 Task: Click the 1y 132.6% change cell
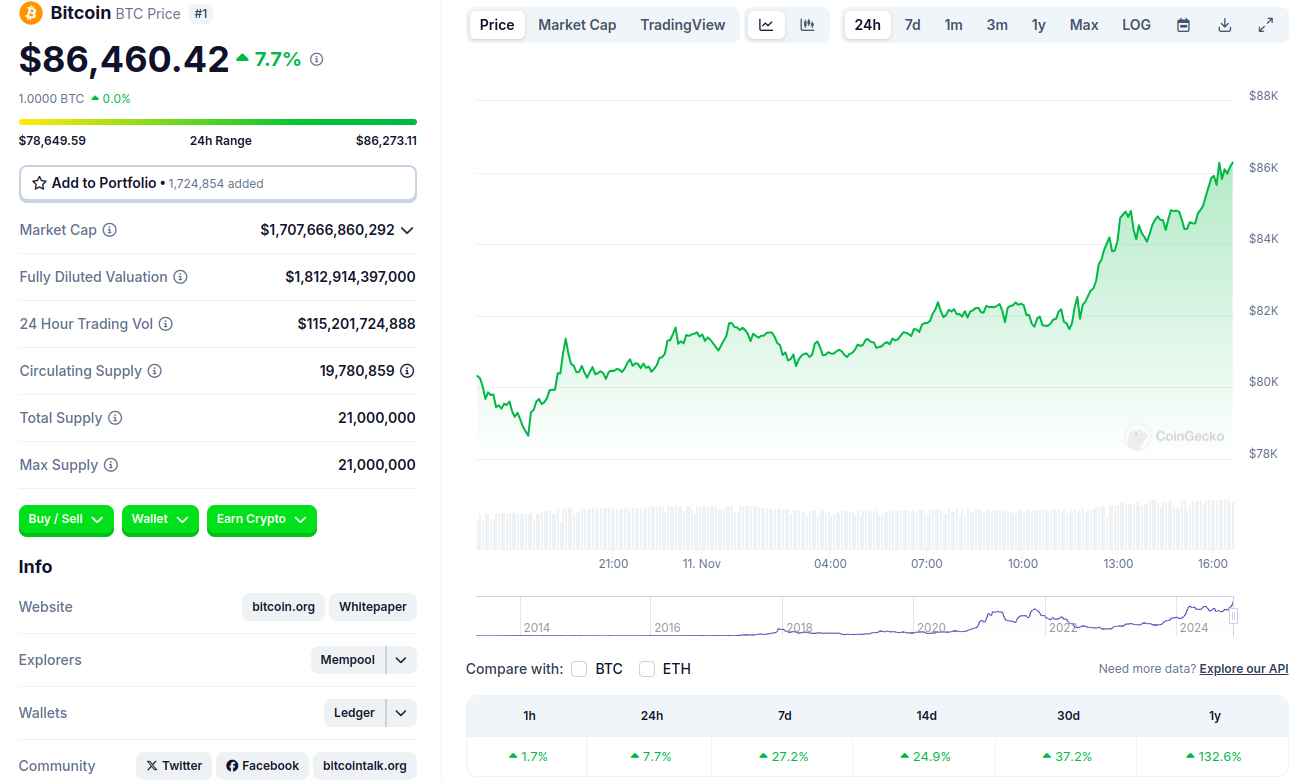pos(1213,757)
